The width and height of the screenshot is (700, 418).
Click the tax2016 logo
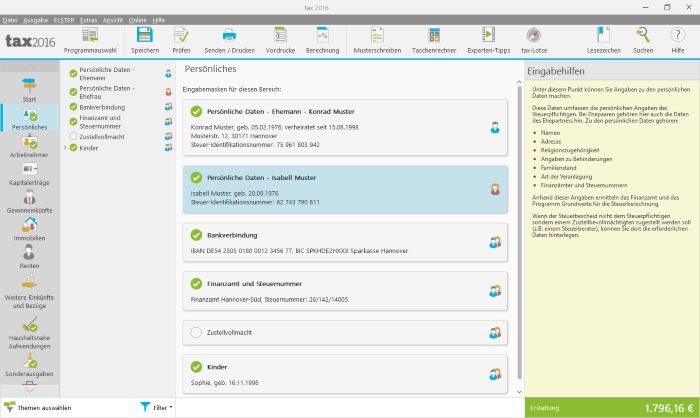click(x=30, y=41)
